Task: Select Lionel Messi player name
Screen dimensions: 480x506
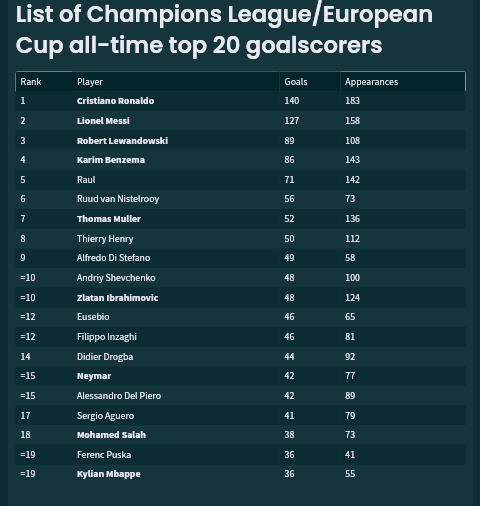Action: pos(103,121)
